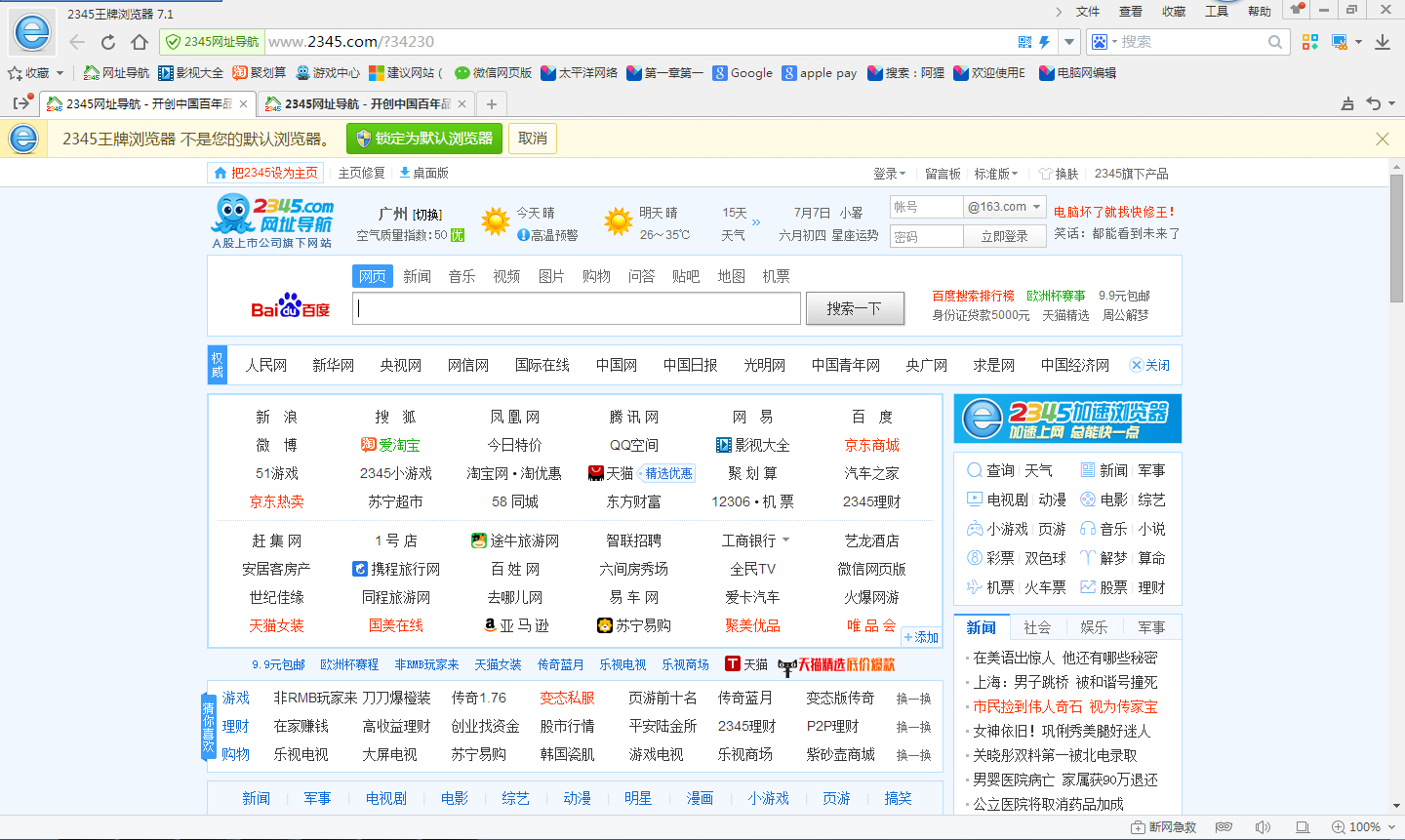Image resolution: width=1405 pixels, height=840 pixels.
Task: Toggle incognito mask icon in status bar
Action: 1224,827
